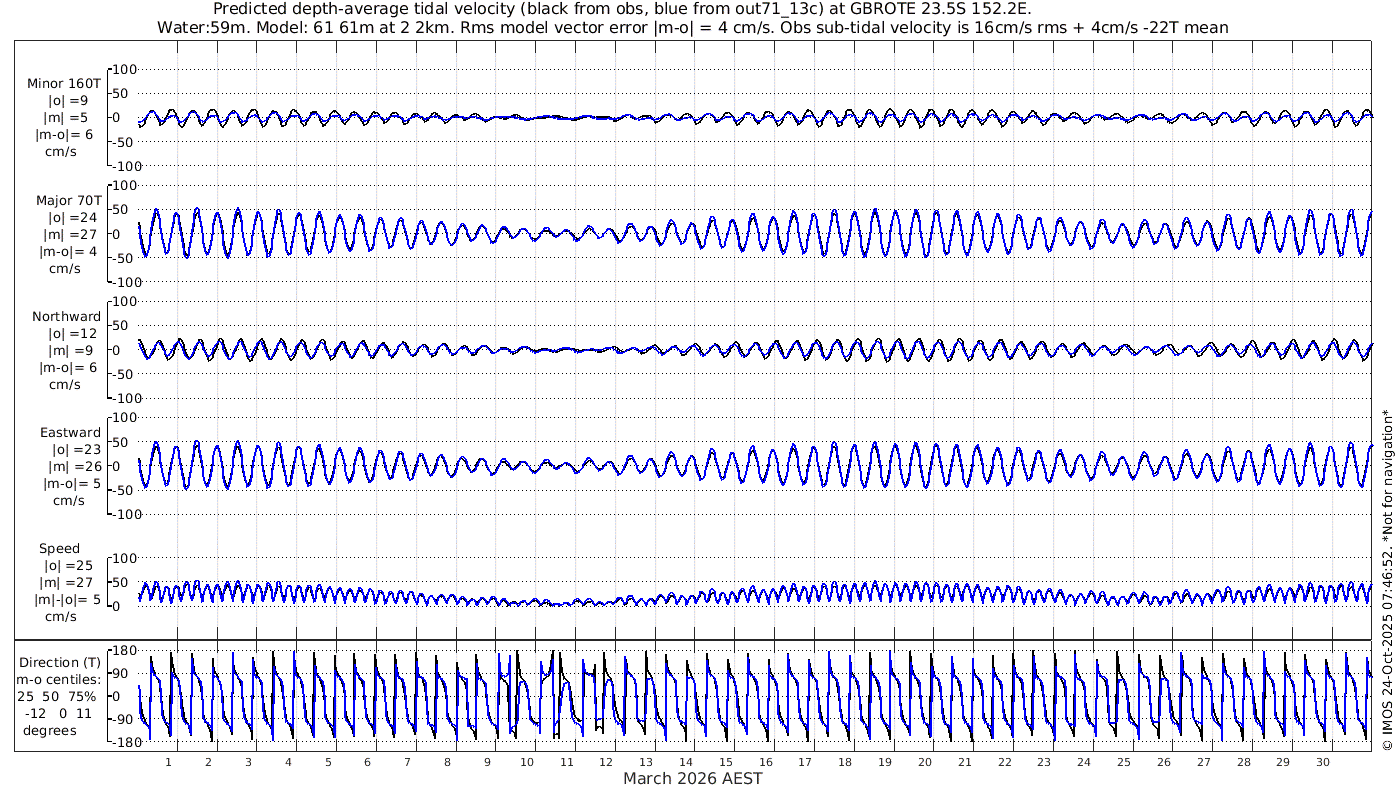
Task: Click the 'm-o centiles:' text
Action: (57, 679)
